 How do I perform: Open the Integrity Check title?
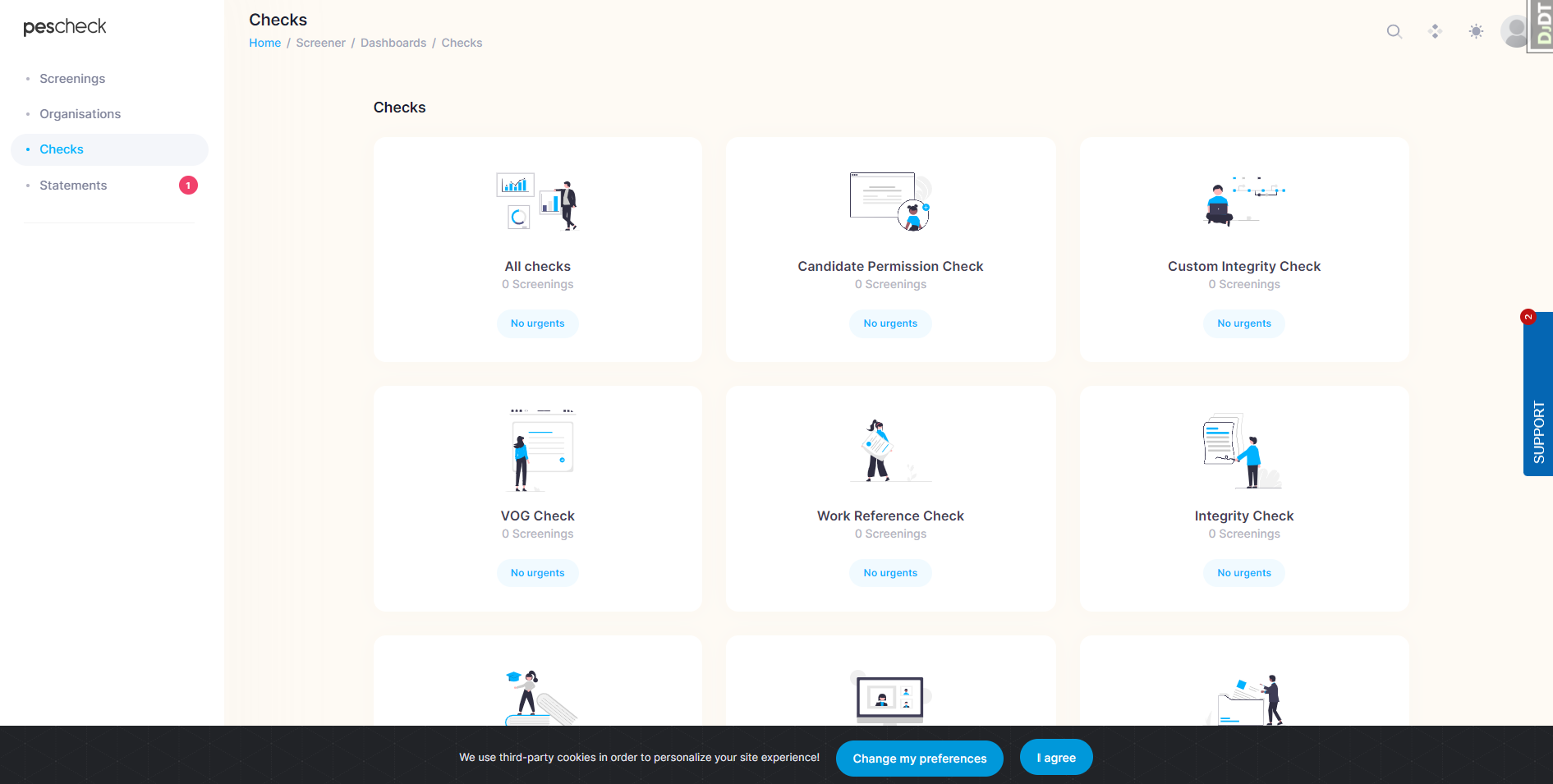(x=1244, y=516)
